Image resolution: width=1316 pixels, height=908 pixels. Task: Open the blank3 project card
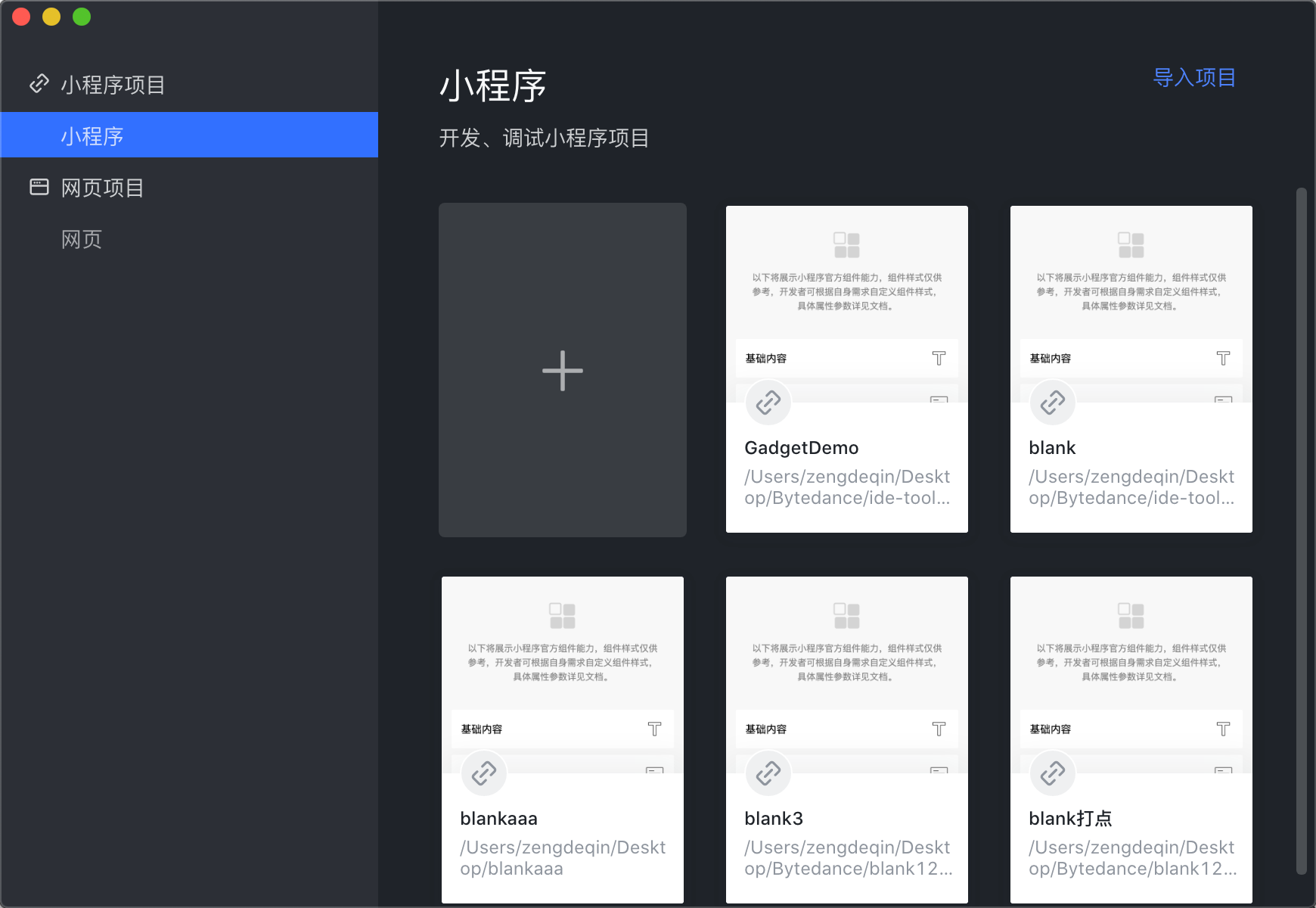846,740
